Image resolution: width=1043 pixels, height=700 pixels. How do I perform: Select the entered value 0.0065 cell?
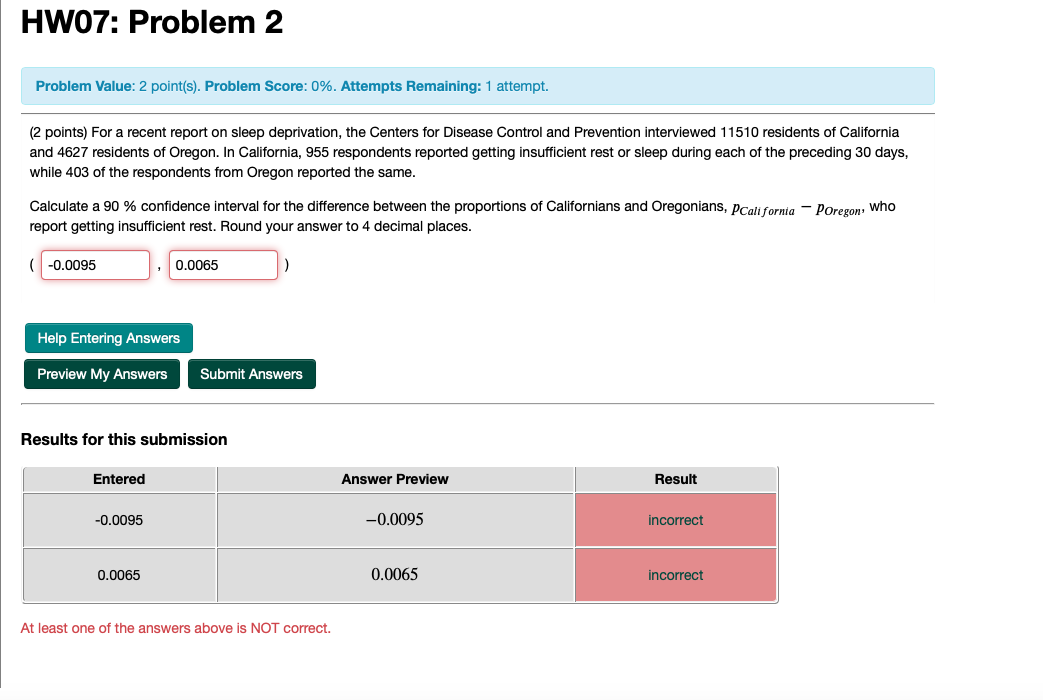click(119, 574)
